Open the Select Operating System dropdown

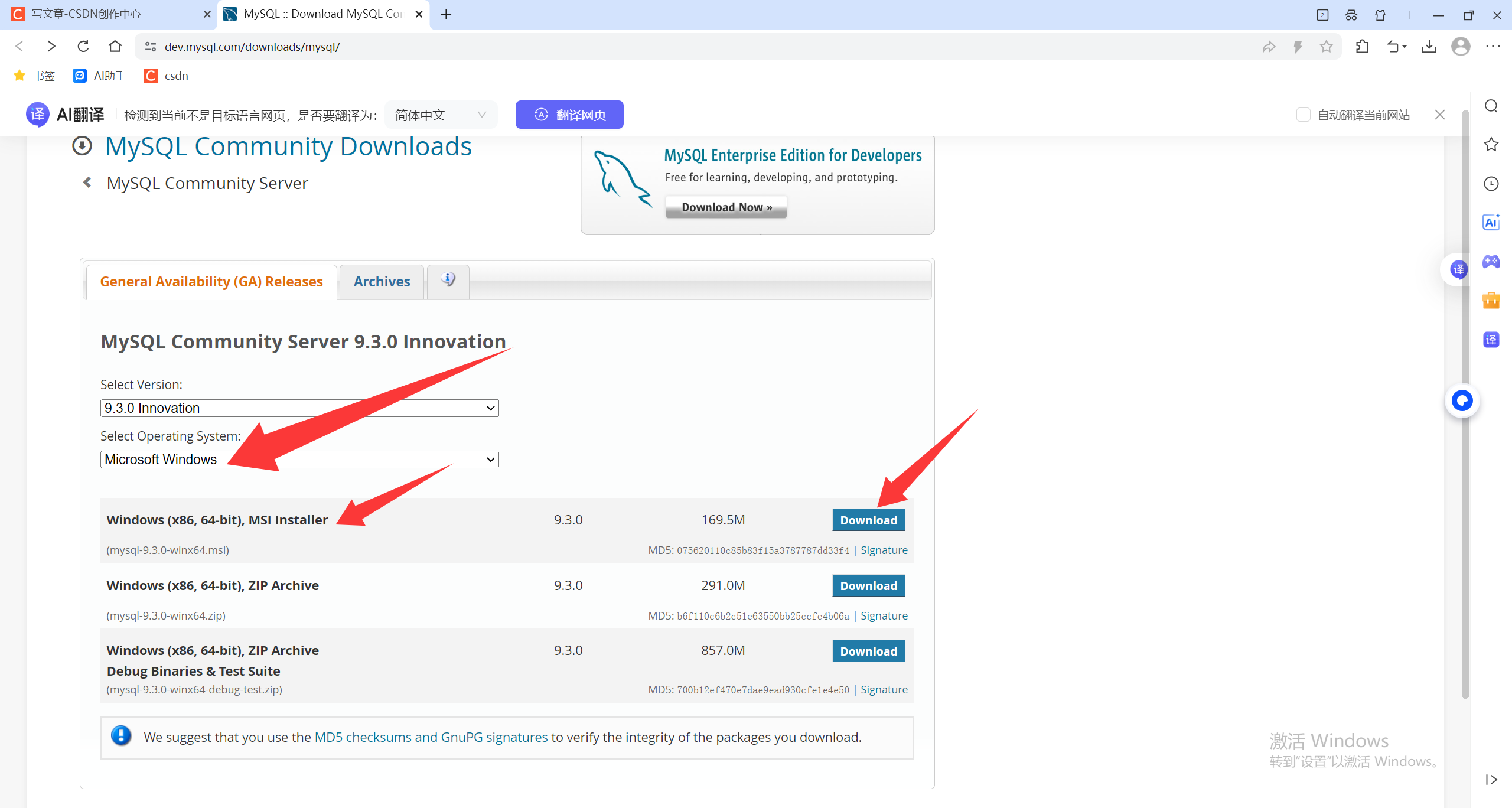pyautogui.click(x=299, y=460)
